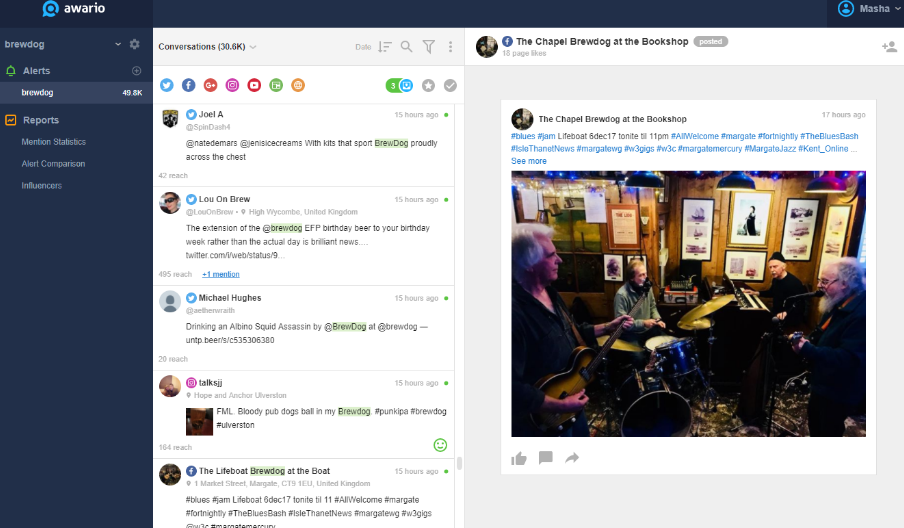Toggle the unread mentions switch
This screenshot has width=904, height=528.
[400, 86]
